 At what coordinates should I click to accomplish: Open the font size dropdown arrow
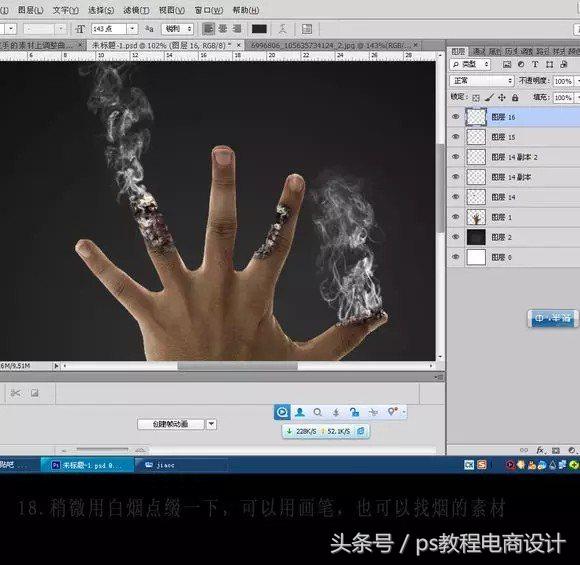(x=132, y=29)
